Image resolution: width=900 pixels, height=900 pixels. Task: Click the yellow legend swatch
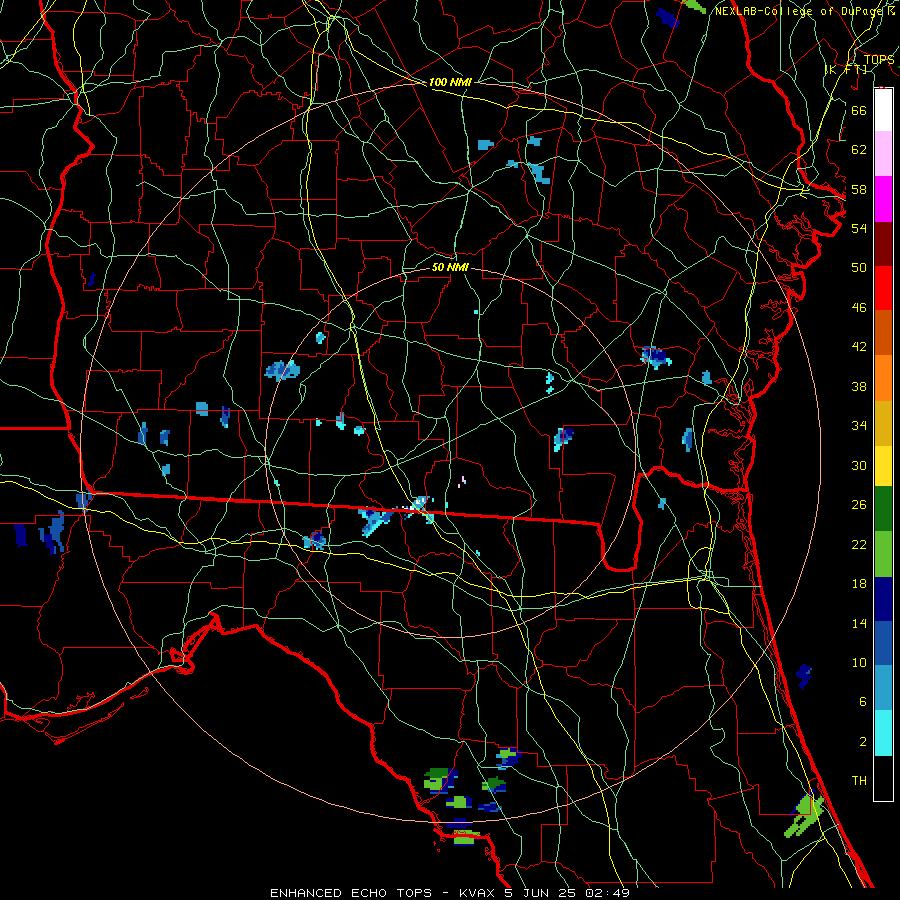[883, 466]
